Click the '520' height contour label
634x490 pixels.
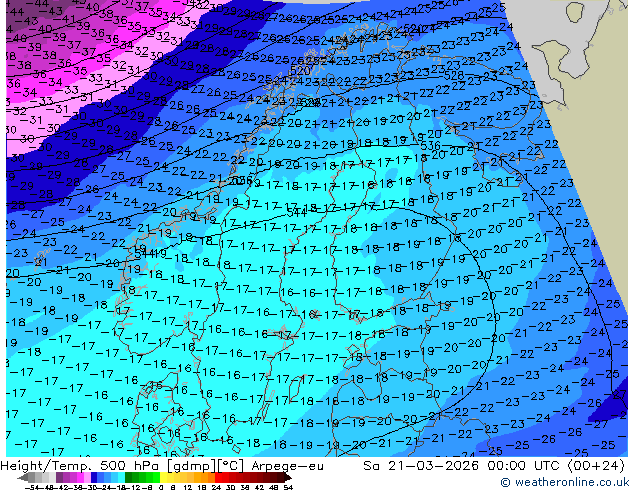(x=300, y=71)
